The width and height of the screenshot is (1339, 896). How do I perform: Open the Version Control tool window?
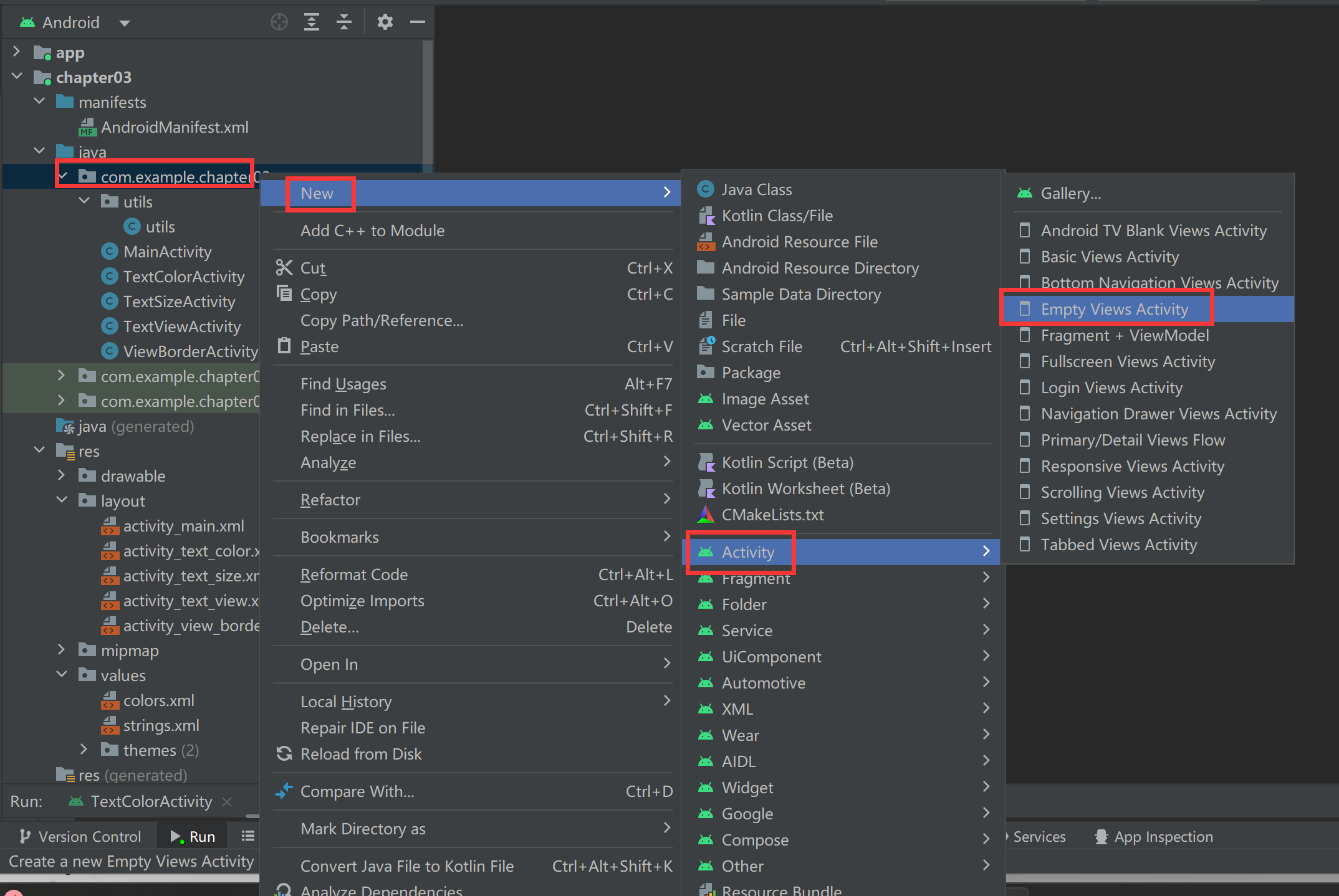point(80,837)
